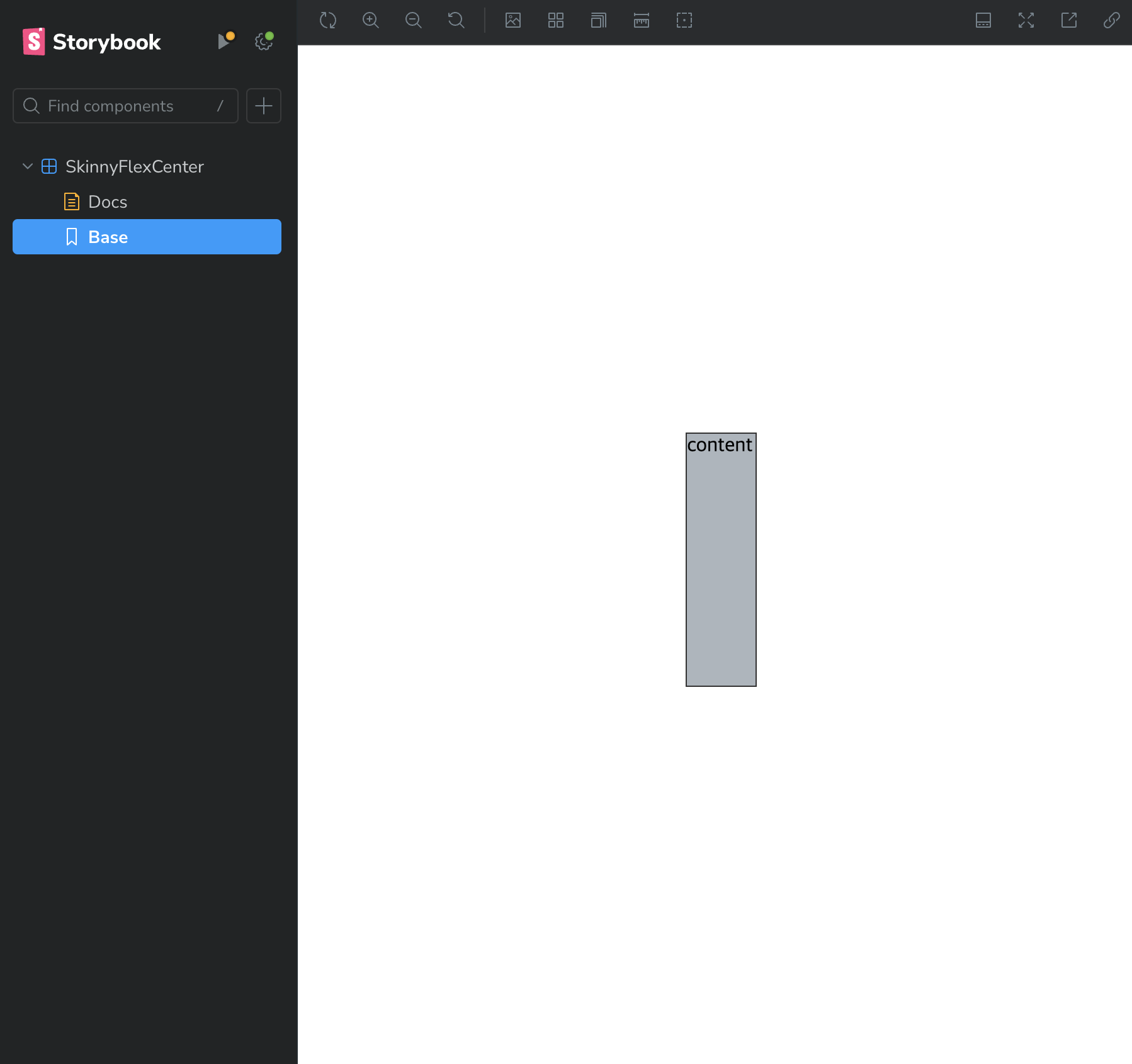Image resolution: width=1132 pixels, height=1064 pixels.
Task: Collapse the SkinnyFlexCenter tree chevron
Action: tap(28, 166)
